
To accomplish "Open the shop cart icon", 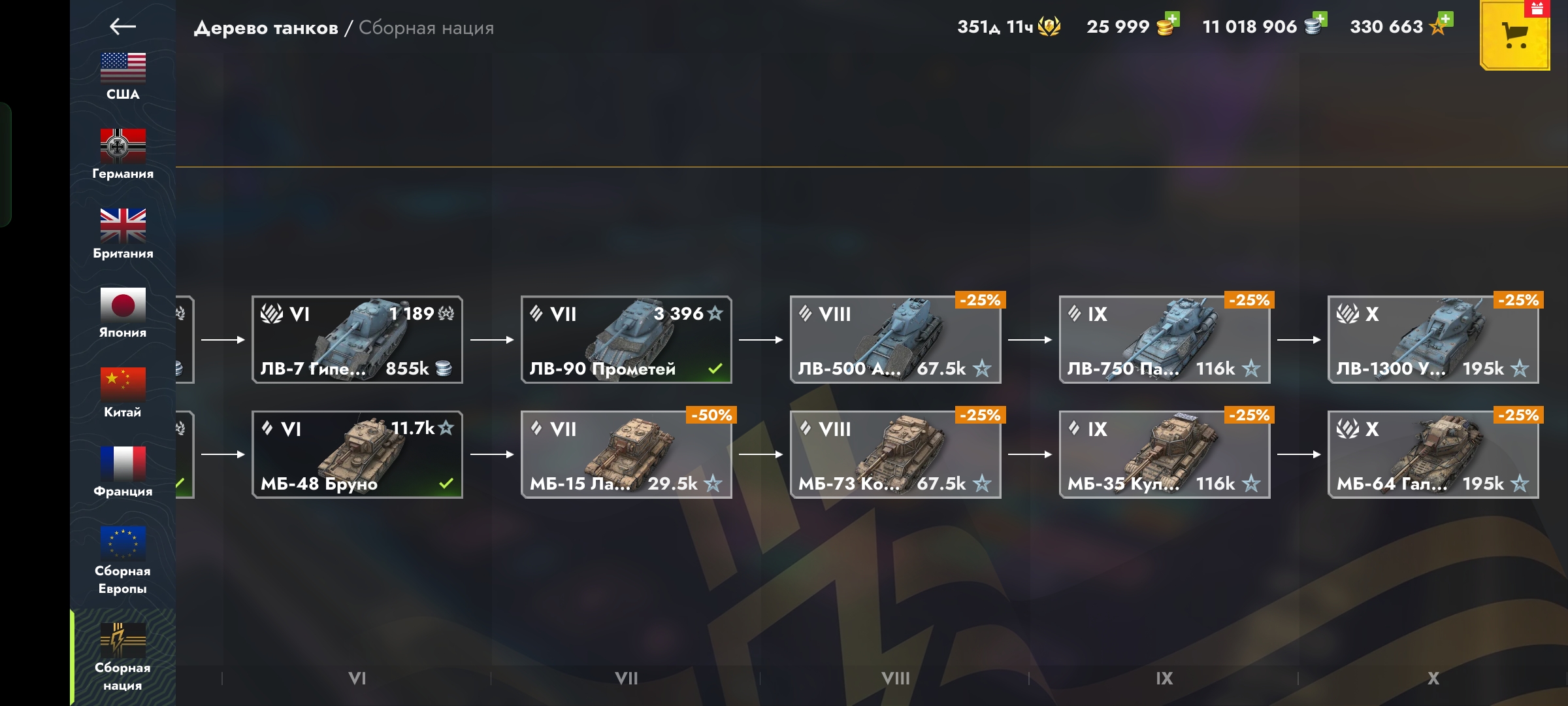I will (1515, 35).
